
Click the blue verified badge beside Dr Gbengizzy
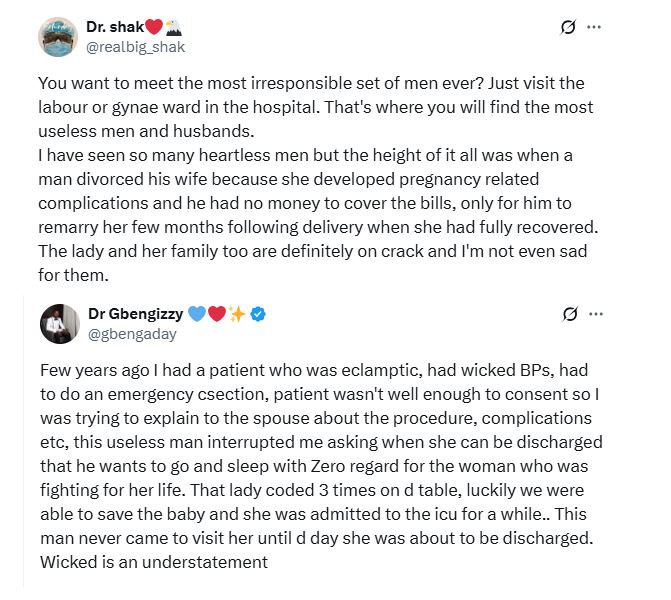pos(258,314)
